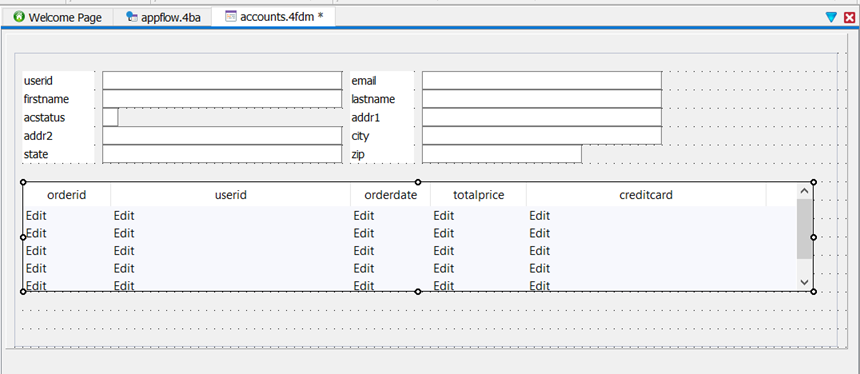Select the firstname label
This screenshot has width=860, height=374.
[47, 99]
